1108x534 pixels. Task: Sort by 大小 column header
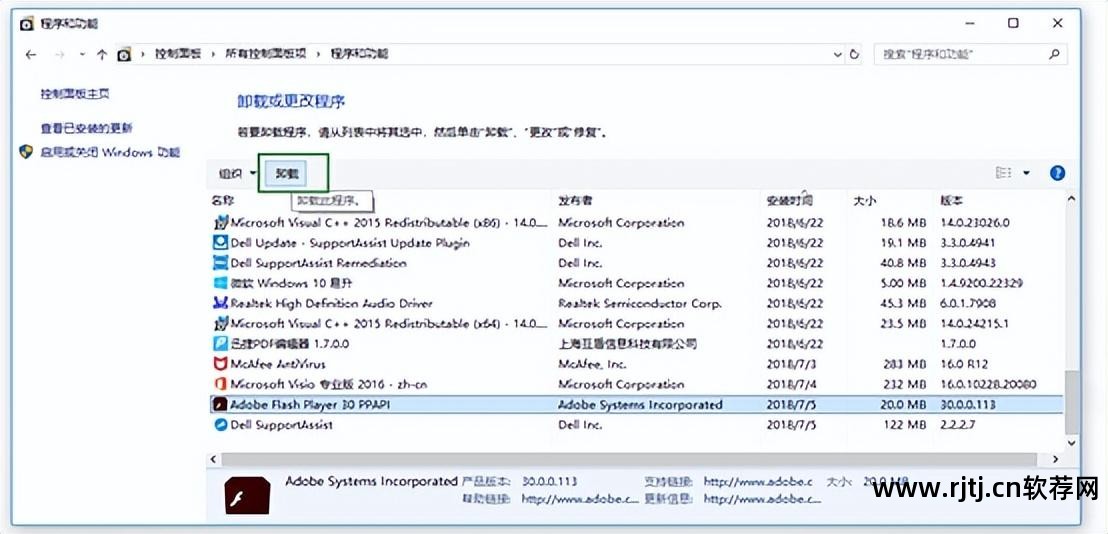[x=864, y=201]
